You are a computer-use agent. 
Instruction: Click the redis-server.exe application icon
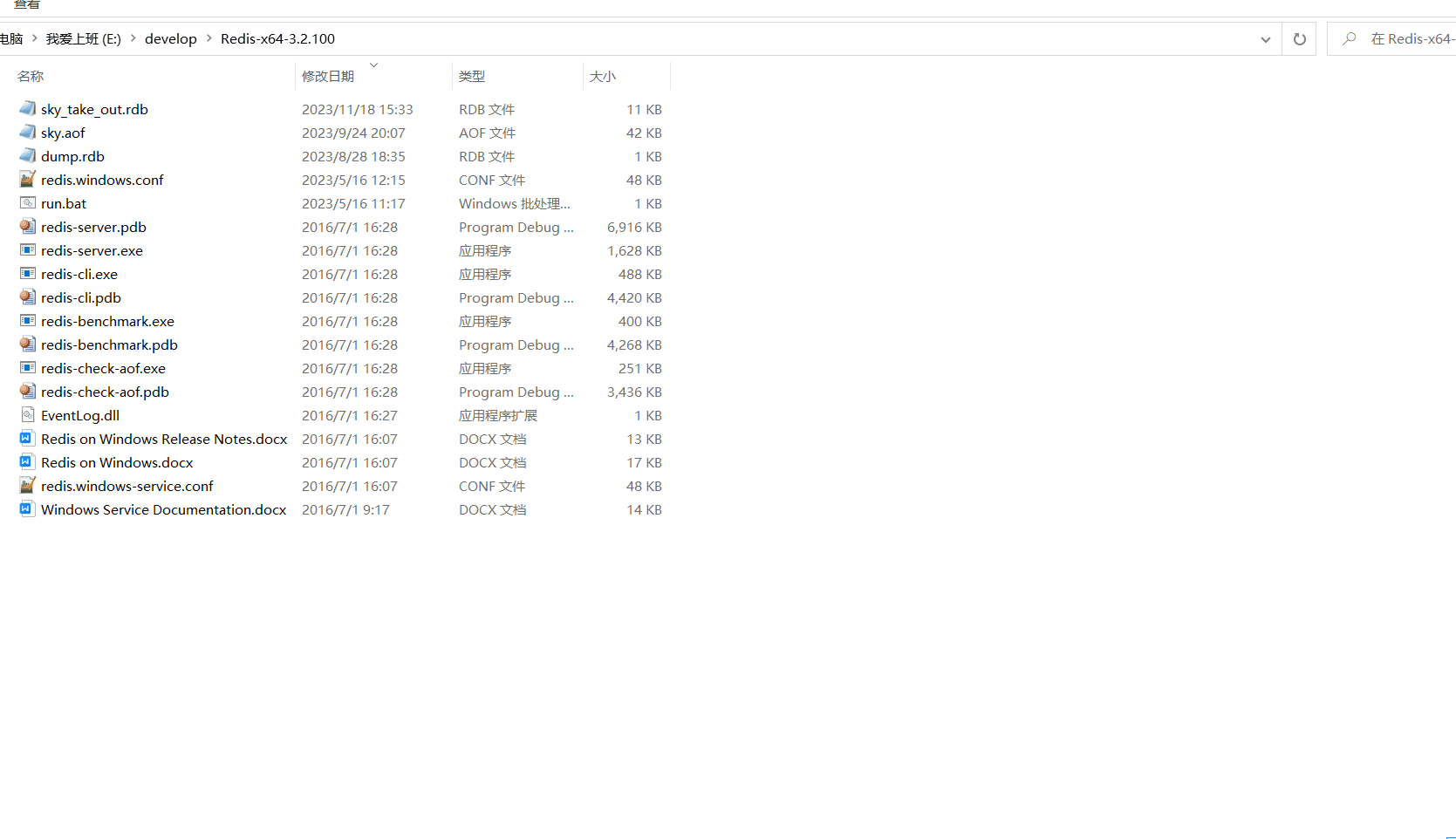click(28, 250)
